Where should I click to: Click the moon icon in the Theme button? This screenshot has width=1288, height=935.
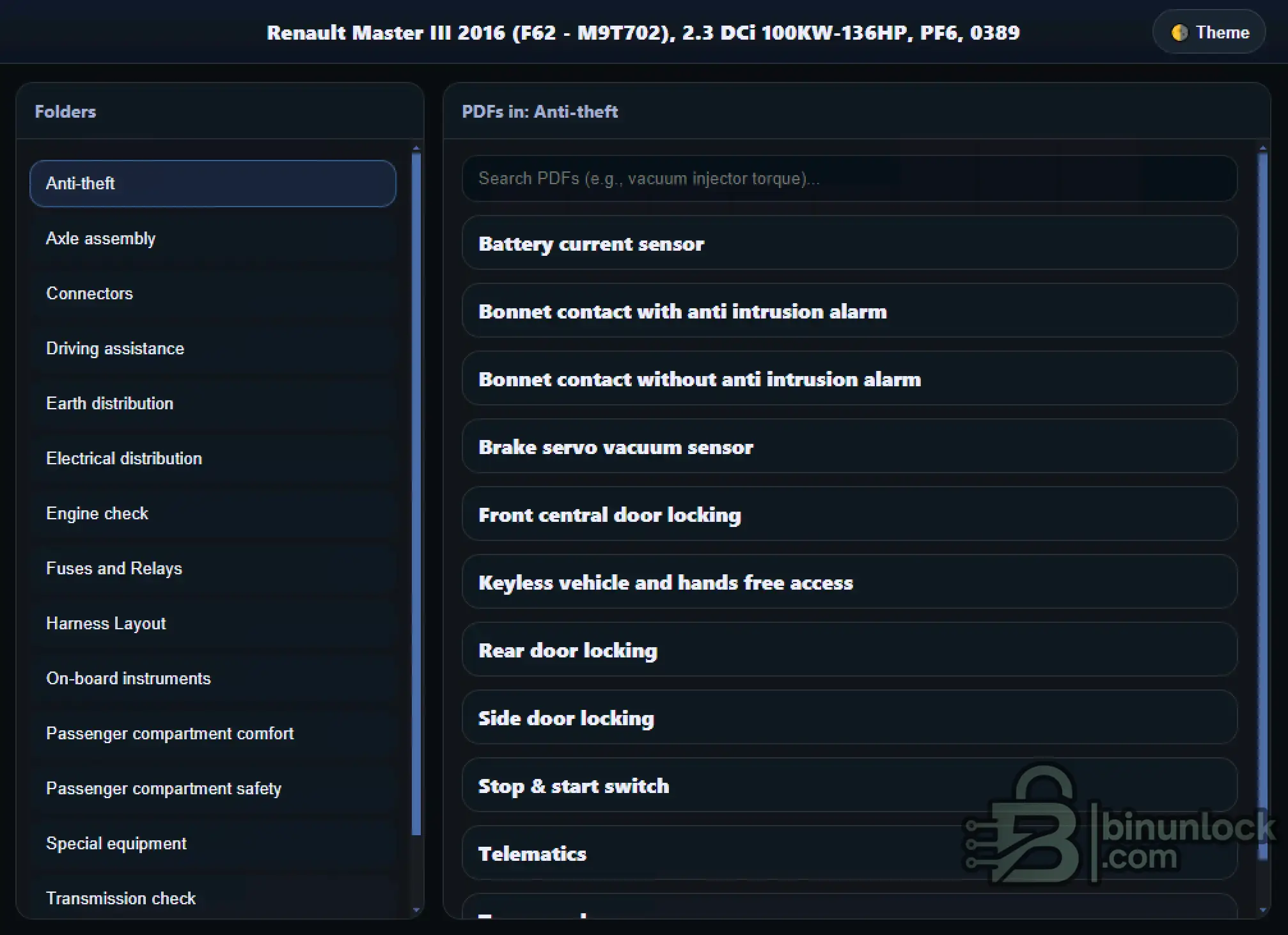point(1180,32)
